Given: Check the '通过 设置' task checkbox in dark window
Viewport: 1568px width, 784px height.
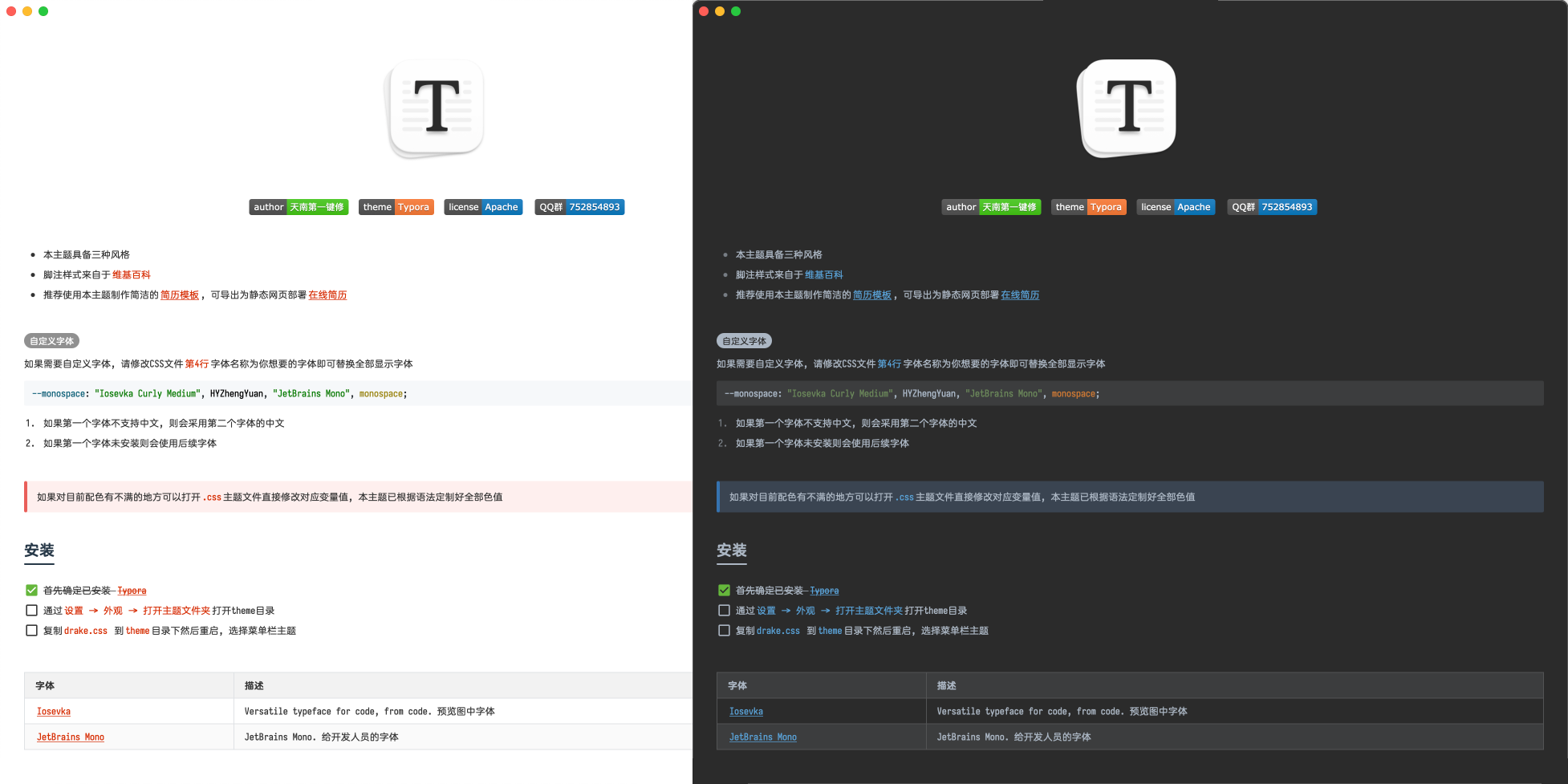Looking at the screenshot, I should tap(724, 611).
